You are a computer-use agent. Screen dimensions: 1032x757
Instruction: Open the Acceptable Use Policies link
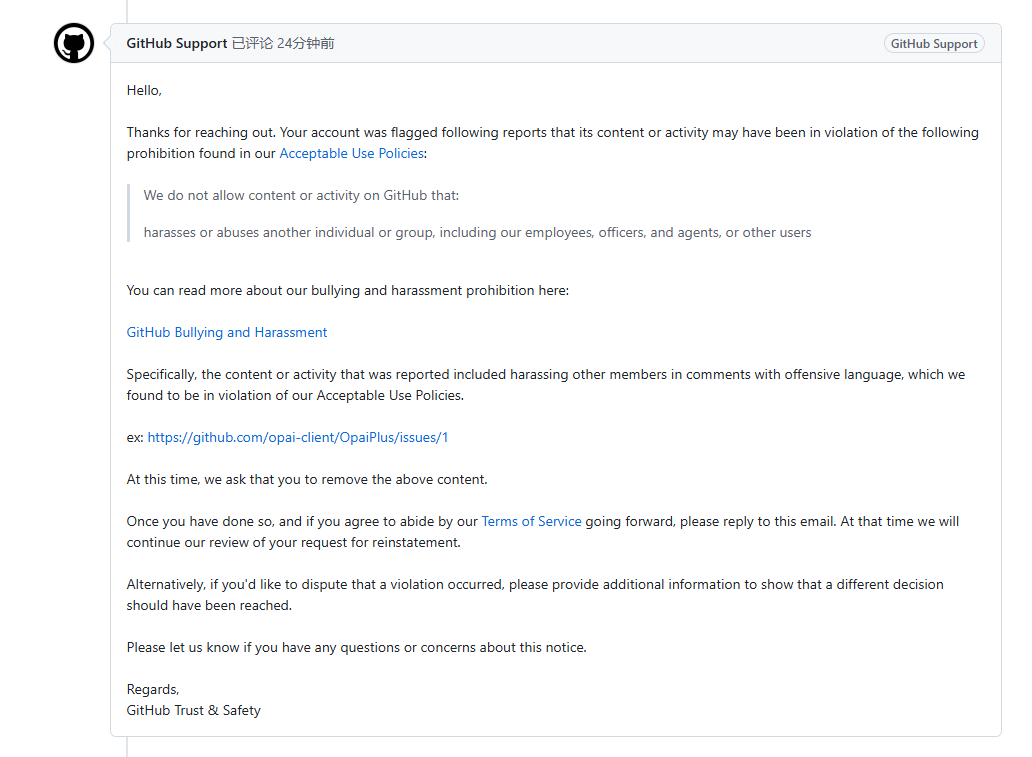point(351,153)
